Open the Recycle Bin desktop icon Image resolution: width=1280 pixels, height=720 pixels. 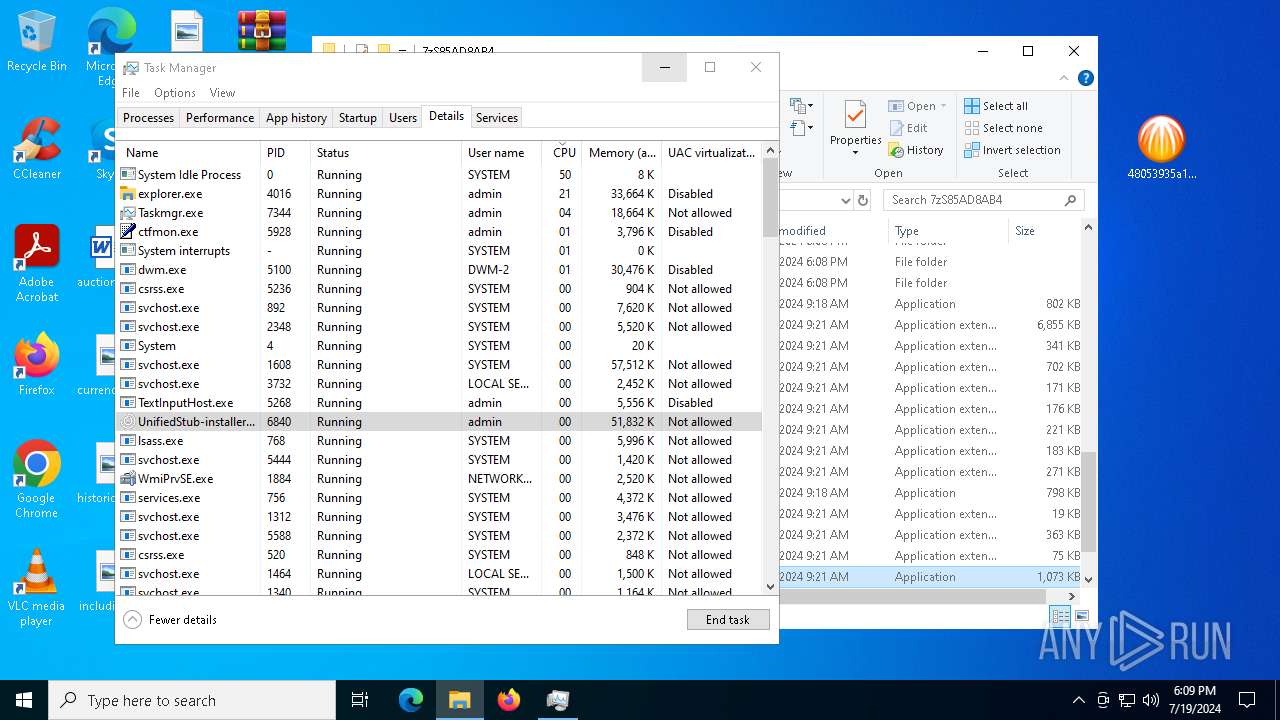pos(36,42)
